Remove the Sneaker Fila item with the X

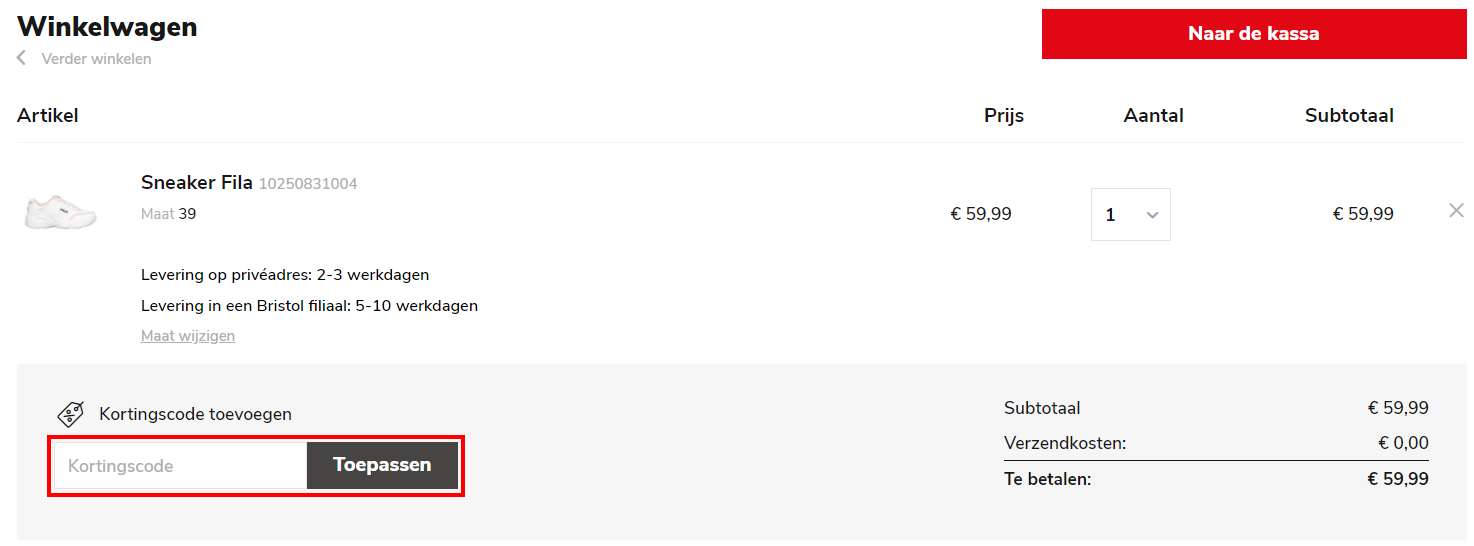[x=1456, y=210]
